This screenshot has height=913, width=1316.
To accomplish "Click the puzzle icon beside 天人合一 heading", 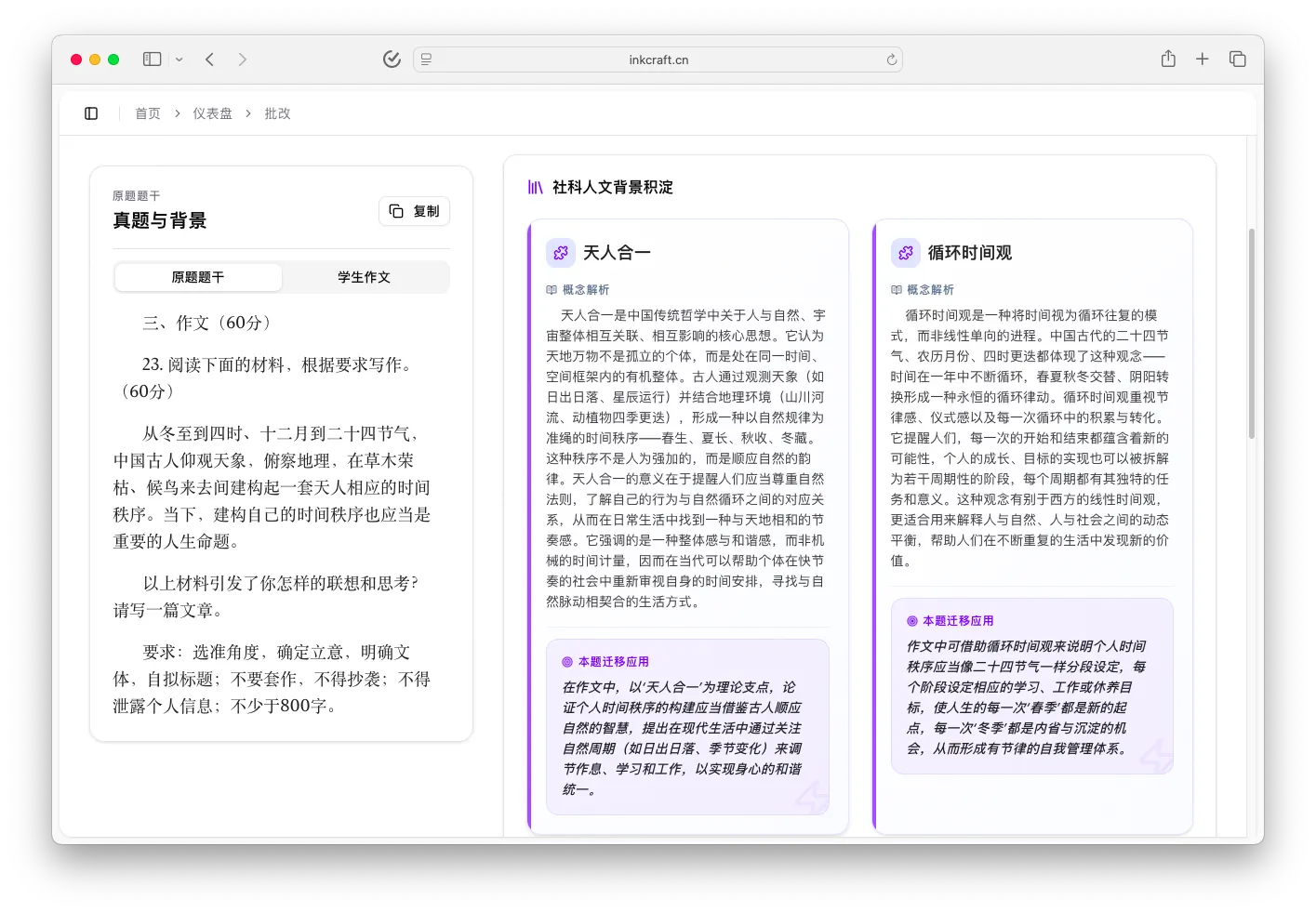I will (x=561, y=252).
